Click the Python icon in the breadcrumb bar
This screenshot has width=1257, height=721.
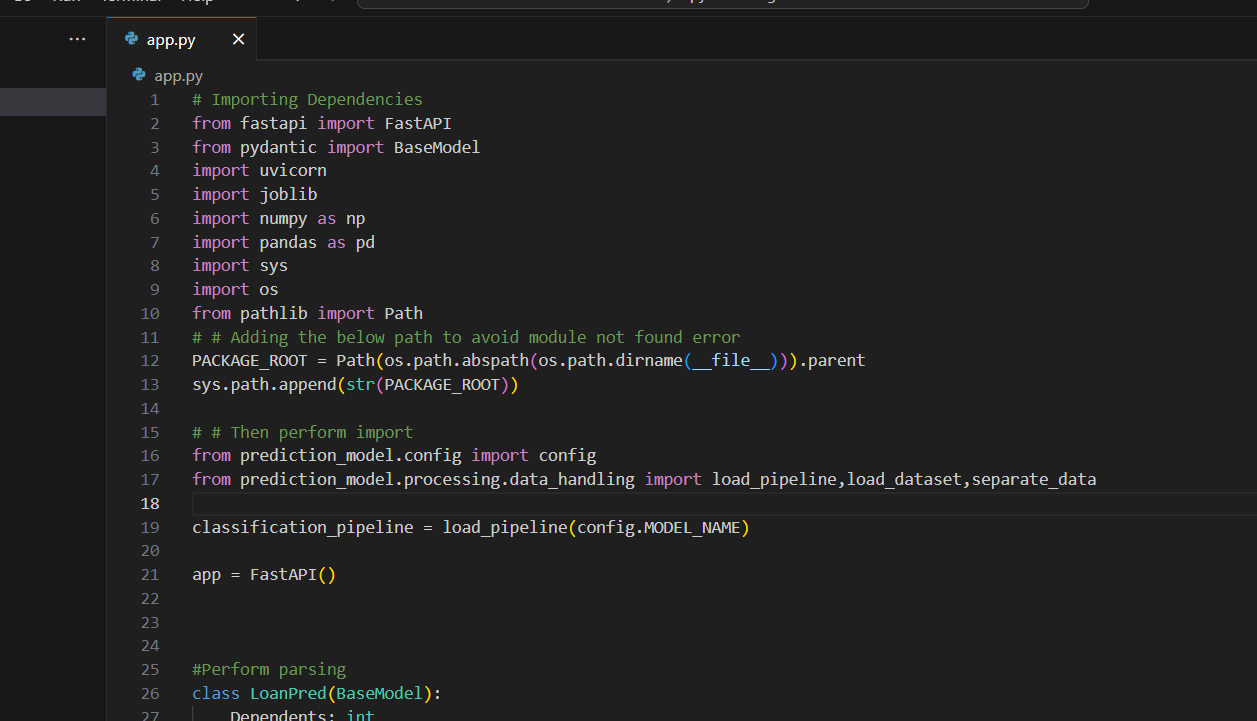coord(139,75)
